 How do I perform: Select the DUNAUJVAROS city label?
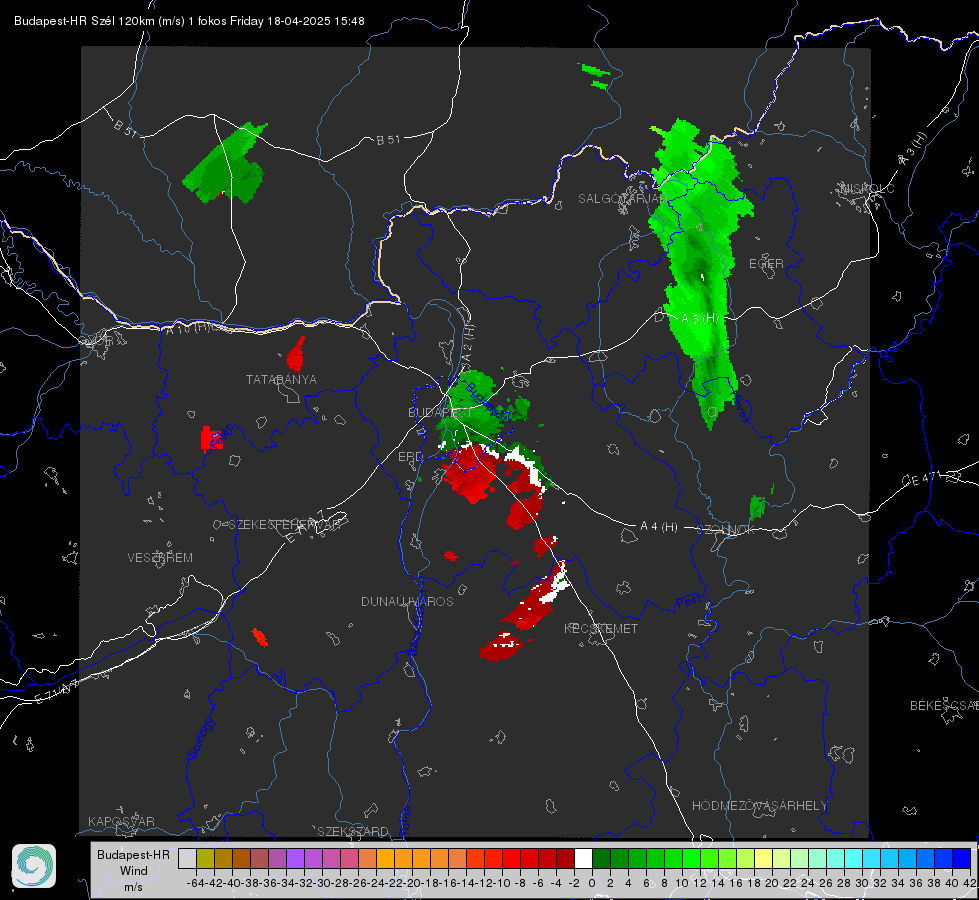point(407,601)
